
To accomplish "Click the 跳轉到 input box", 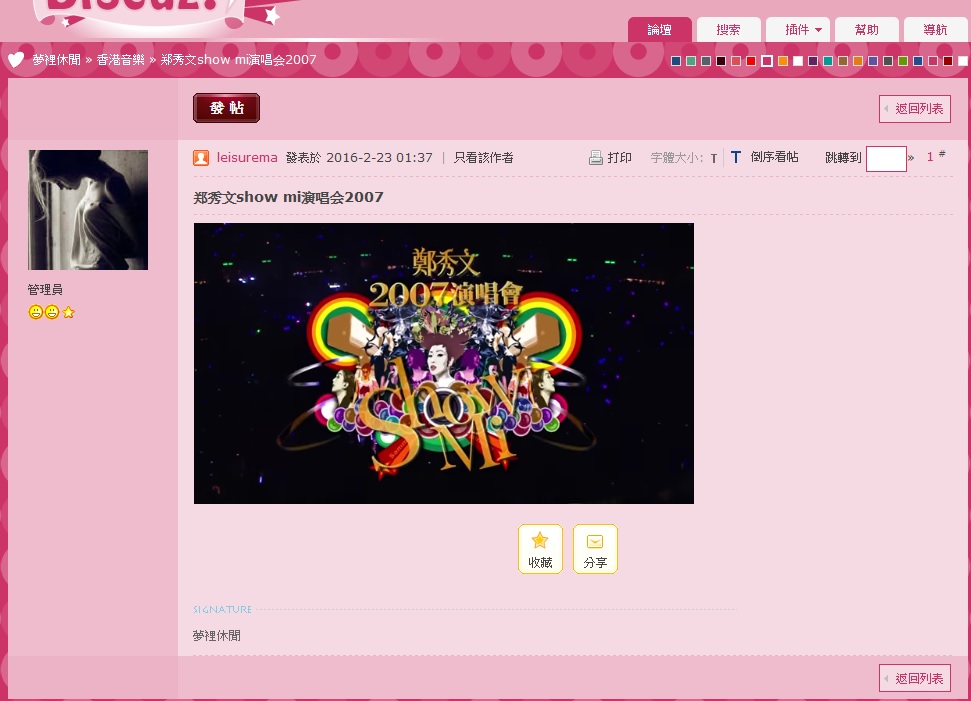I will coord(886,159).
